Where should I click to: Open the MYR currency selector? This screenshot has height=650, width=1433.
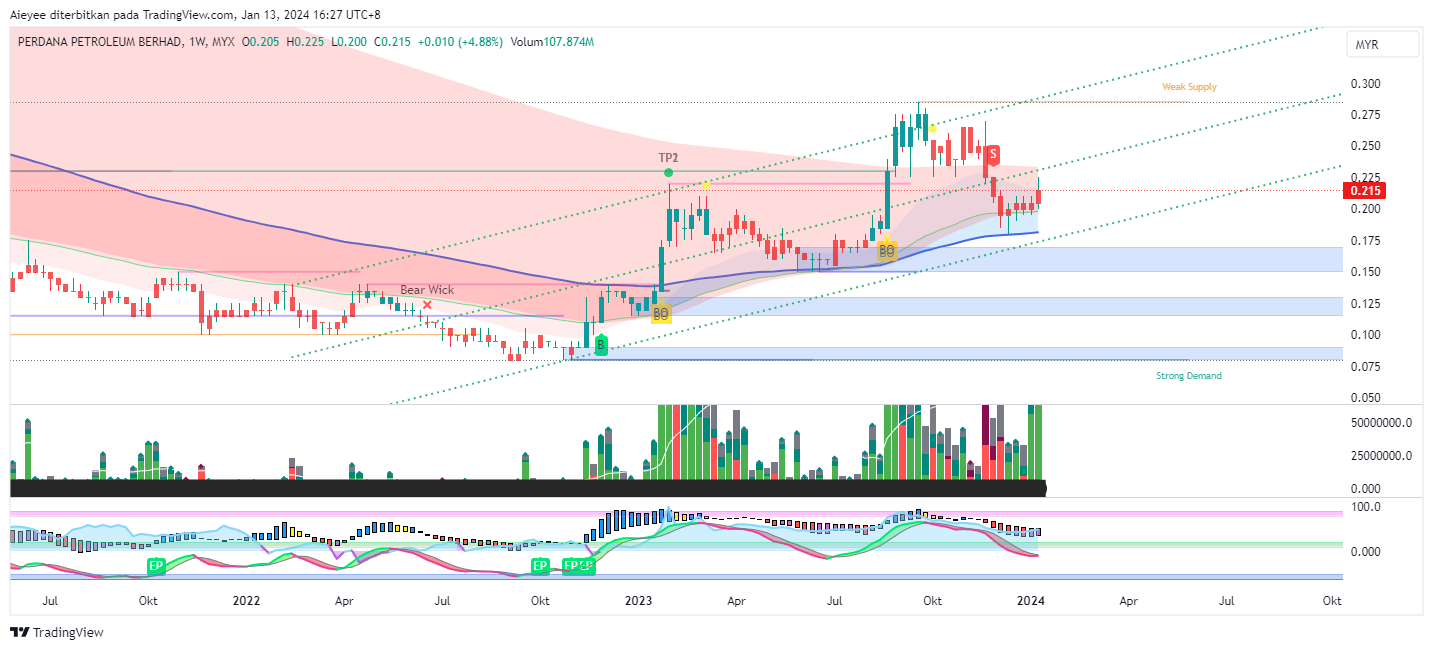[1382, 45]
